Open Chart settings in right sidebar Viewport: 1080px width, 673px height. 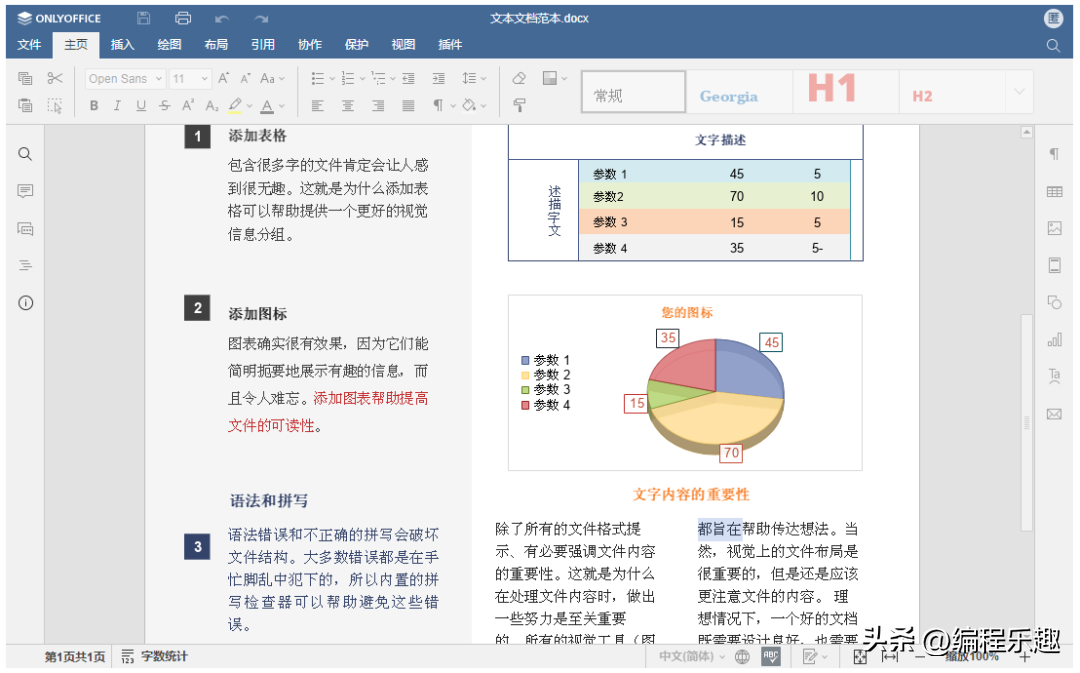coord(1054,340)
